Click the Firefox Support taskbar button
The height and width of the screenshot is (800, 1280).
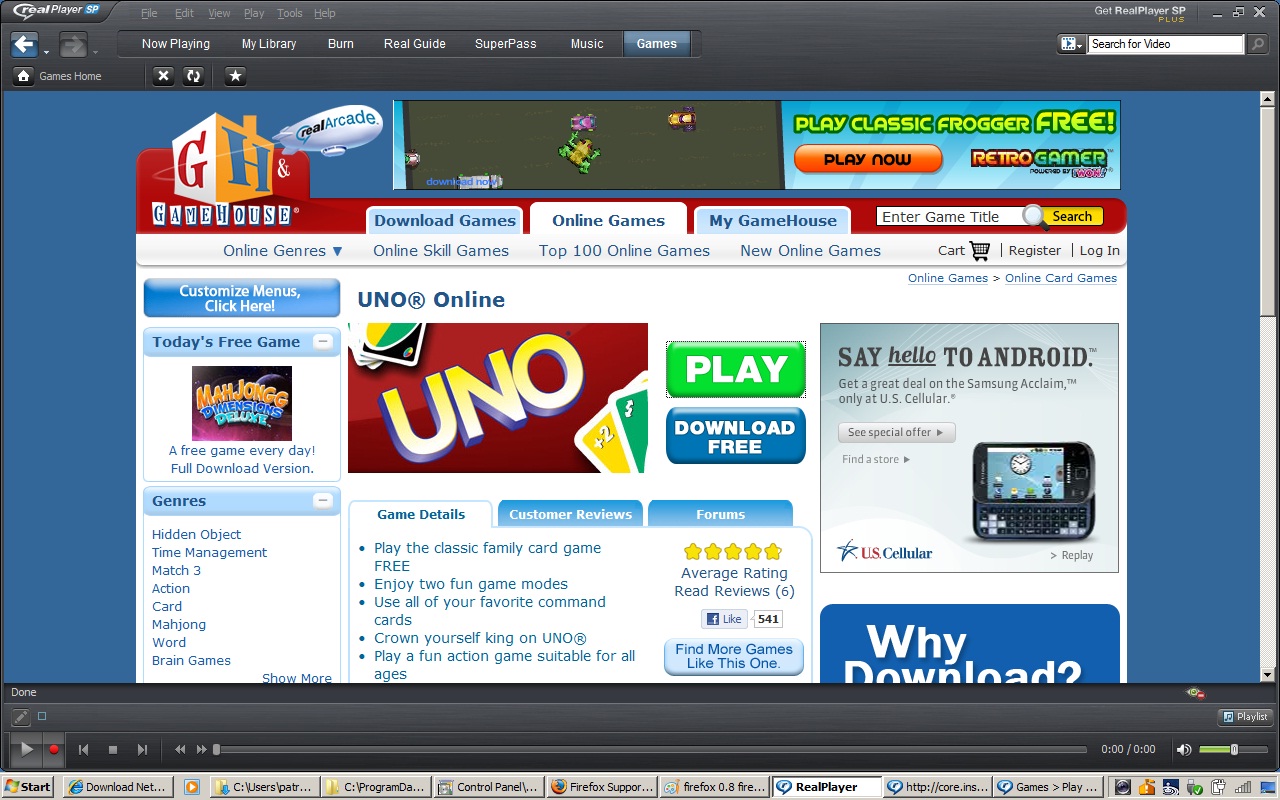[602, 787]
